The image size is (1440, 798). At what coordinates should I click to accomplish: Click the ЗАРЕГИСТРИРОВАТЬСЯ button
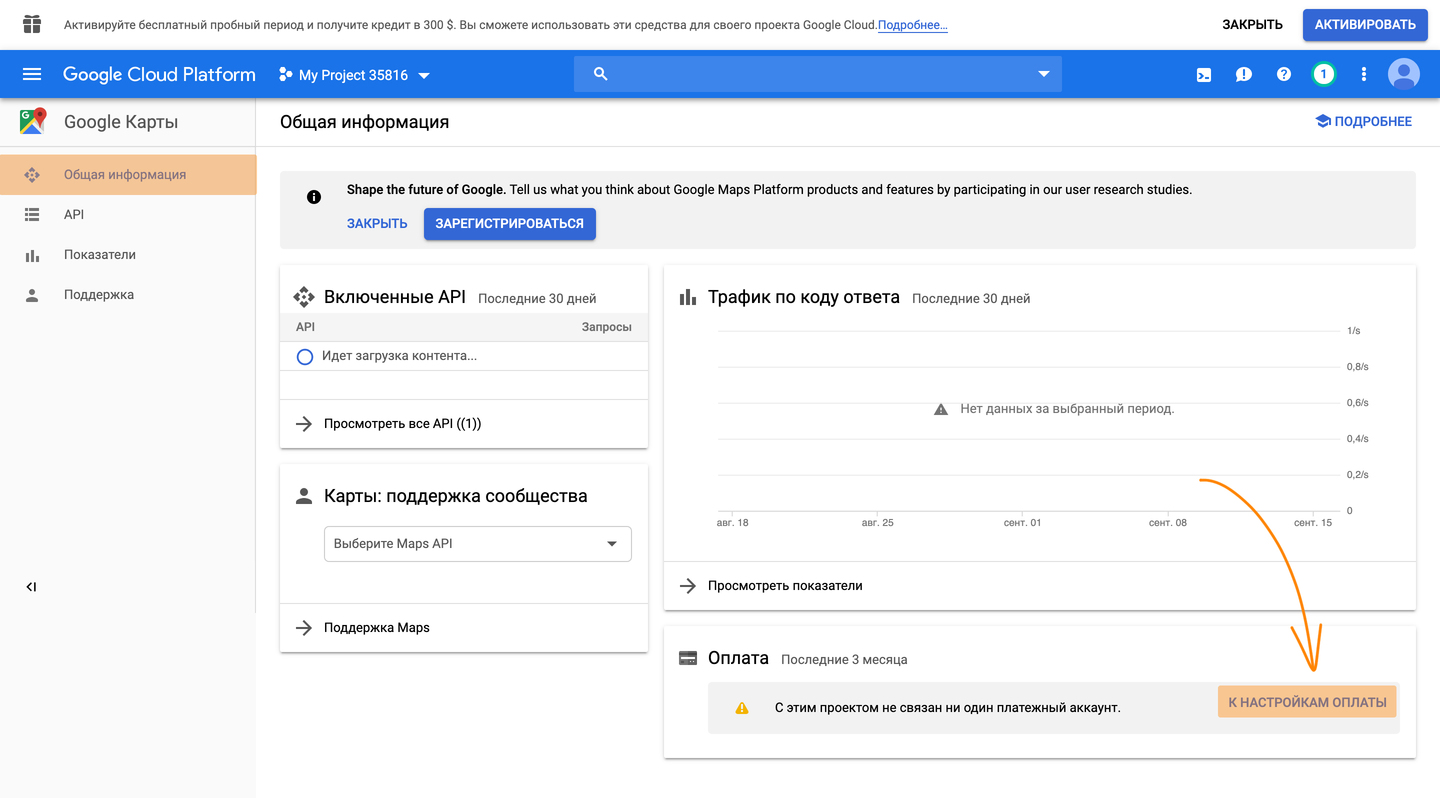(509, 224)
